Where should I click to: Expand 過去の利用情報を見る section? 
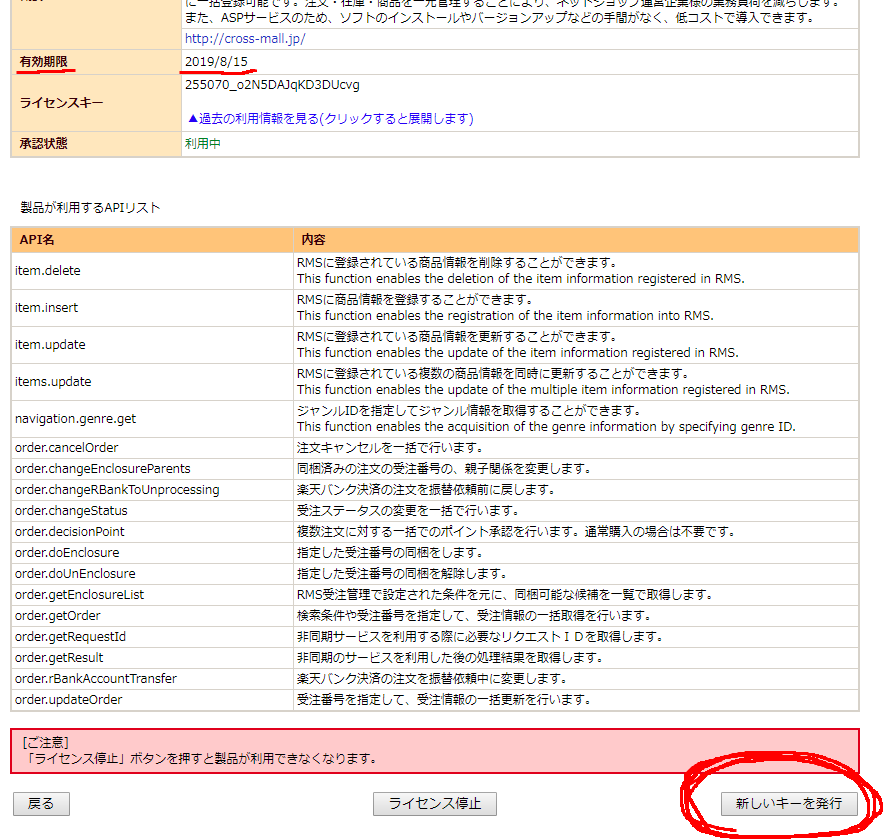pos(330,118)
